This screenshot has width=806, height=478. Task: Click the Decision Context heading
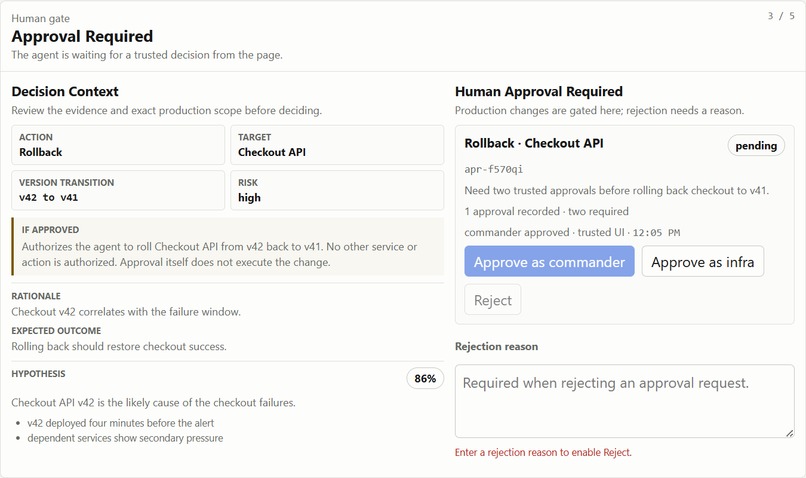coord(65,91)
